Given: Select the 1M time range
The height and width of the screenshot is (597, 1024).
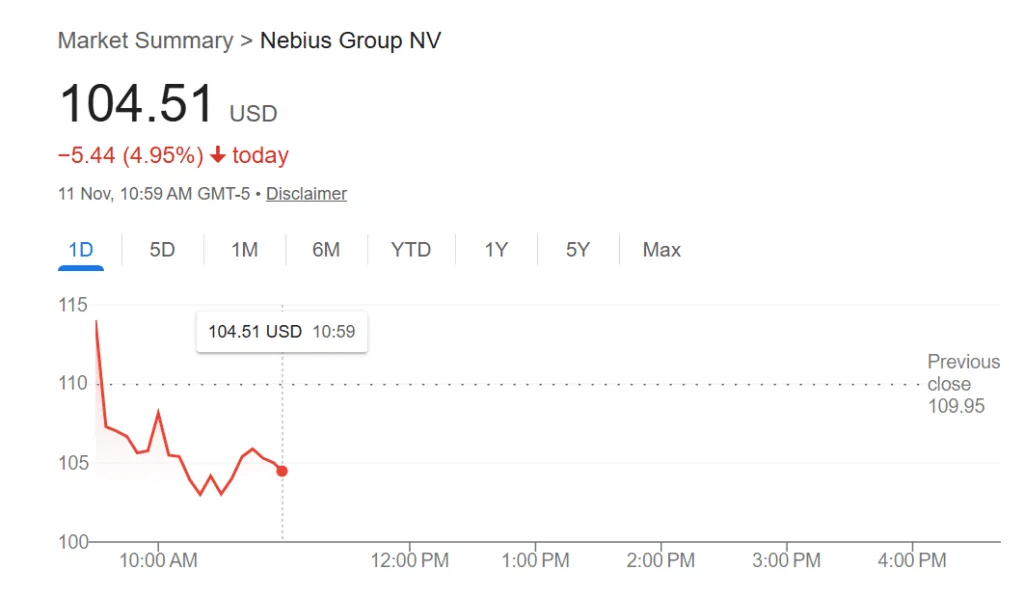Looking at the screenshot, I should tap(244, 249).
